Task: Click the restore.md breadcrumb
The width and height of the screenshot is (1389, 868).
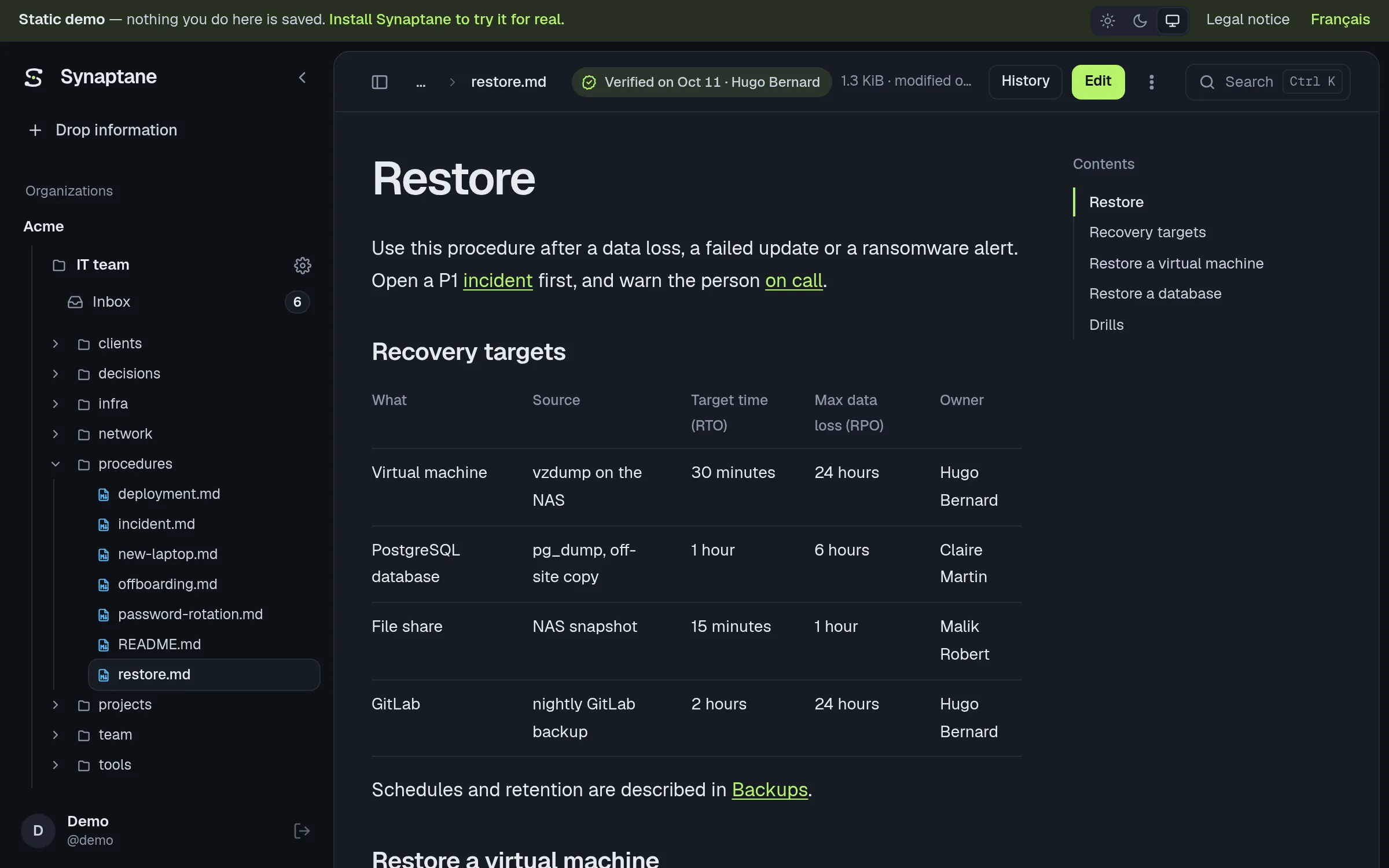Action: click(508, 82)
